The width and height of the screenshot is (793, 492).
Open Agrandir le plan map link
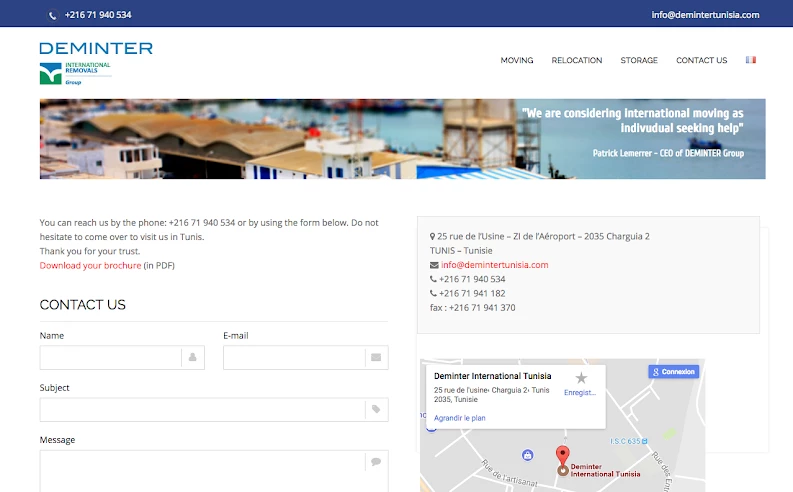[460, 418]
